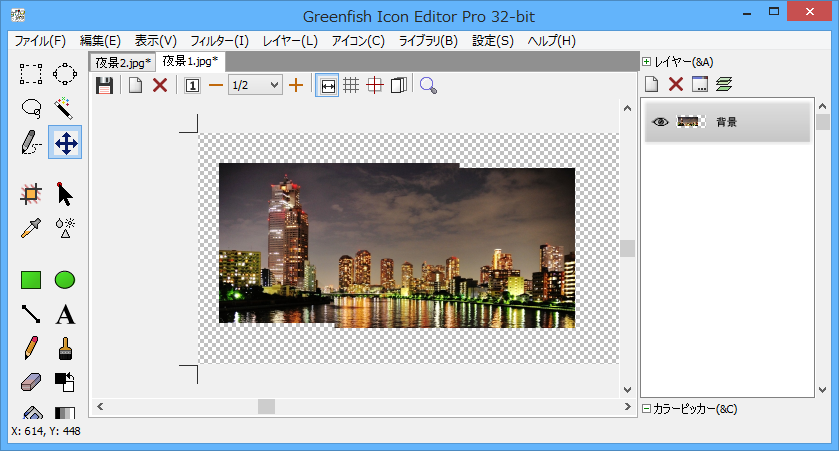839x451 pixels.
Task: Toggle the red center lines button
Action: (x=375, y=85)
